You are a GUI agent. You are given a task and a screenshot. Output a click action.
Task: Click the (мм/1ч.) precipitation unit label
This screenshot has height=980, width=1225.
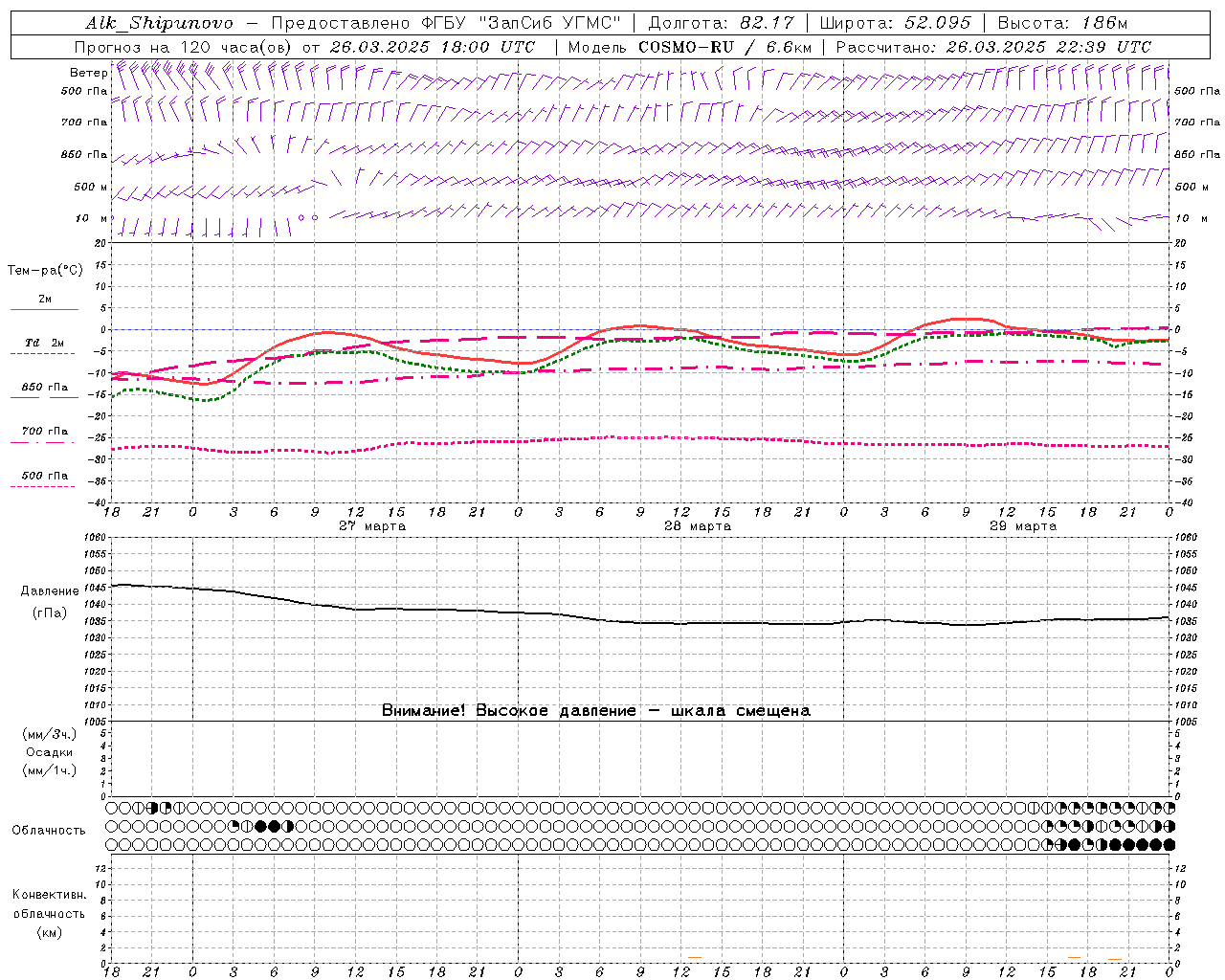49,770
